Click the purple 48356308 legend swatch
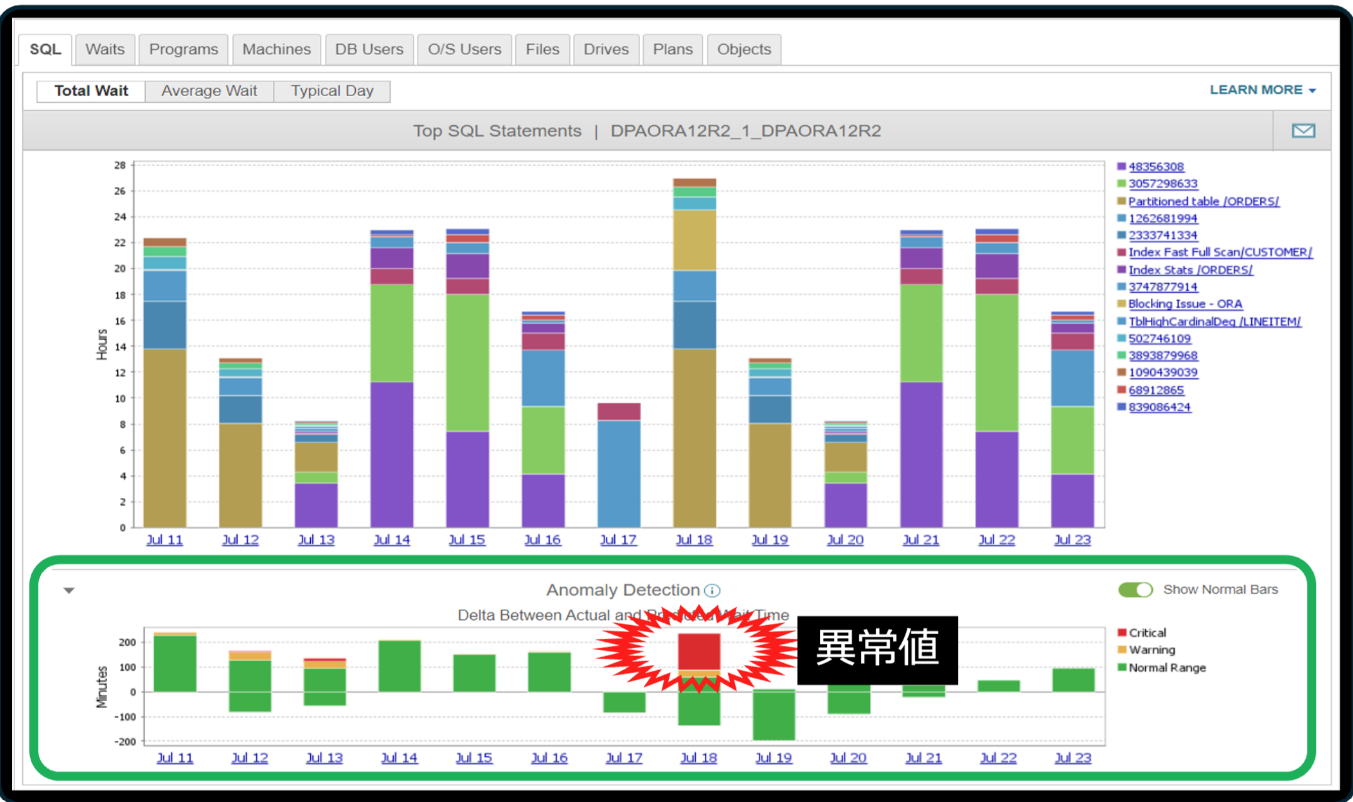The width and height of the screenshot is (1353, 802). pos(1122,167)
